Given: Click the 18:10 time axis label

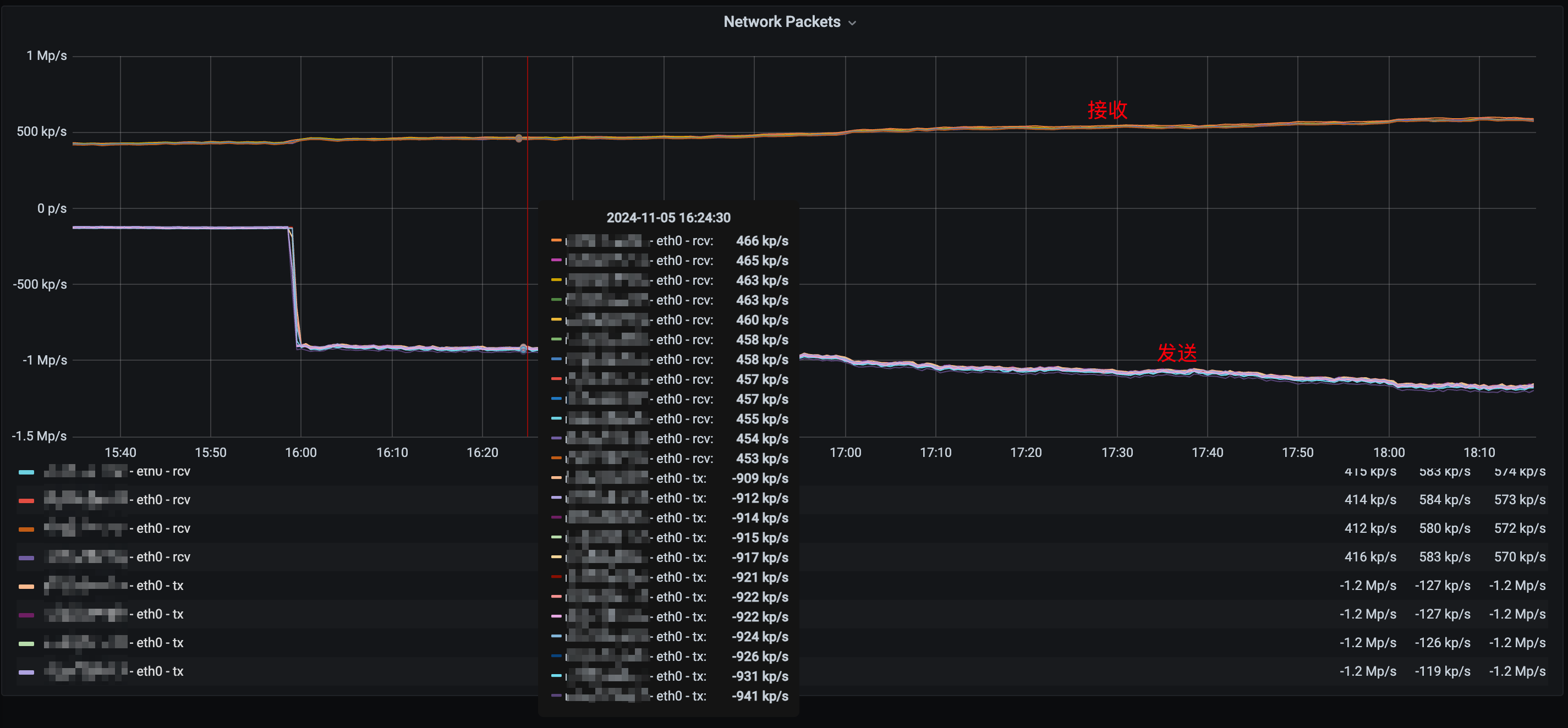Looking at the screenshot, I should click(x=1479, y=453).
